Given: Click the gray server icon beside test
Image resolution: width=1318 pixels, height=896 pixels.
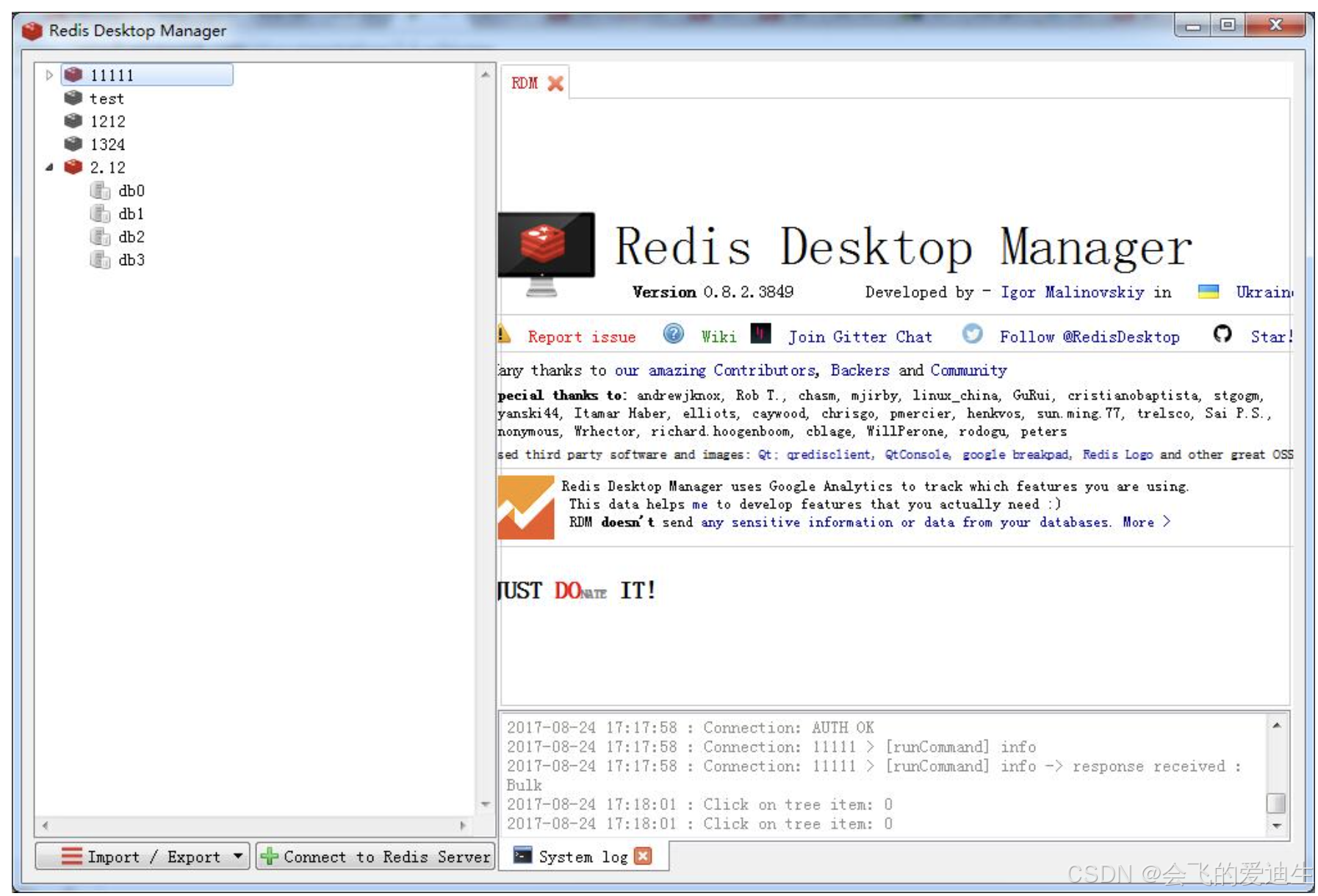Looking at the screenshot, I should 73,98.
